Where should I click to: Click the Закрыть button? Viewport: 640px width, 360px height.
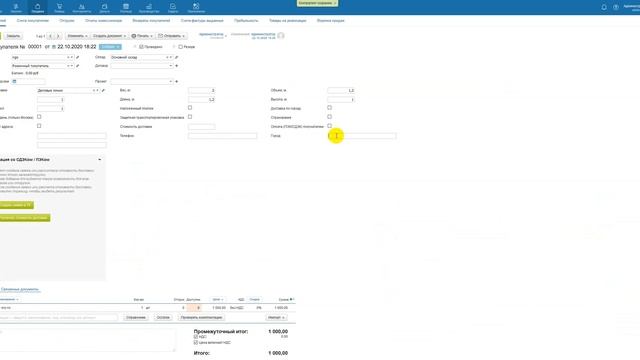coord(13,36)
